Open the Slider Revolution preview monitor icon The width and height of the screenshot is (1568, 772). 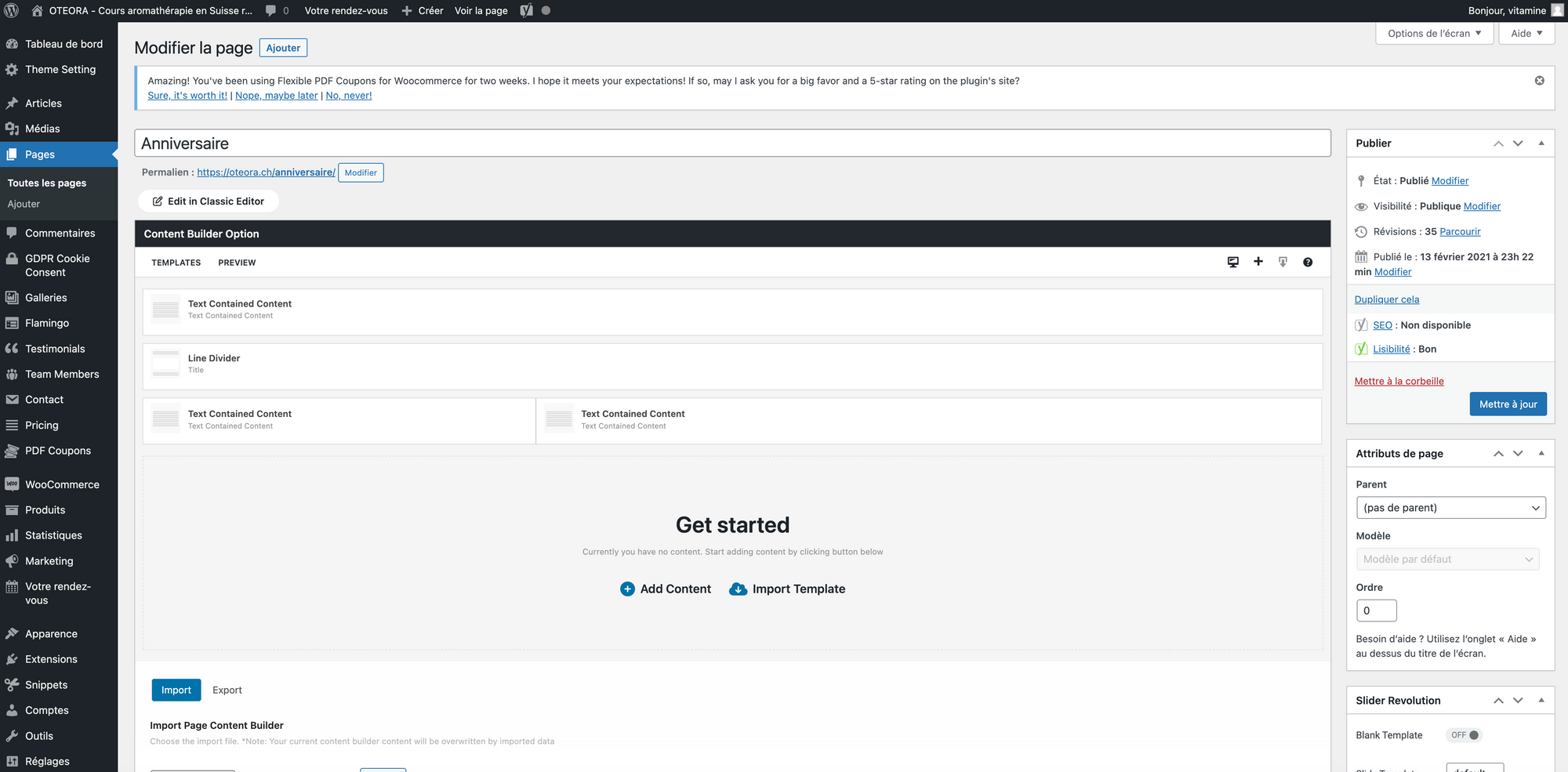tap(1233, 262)
